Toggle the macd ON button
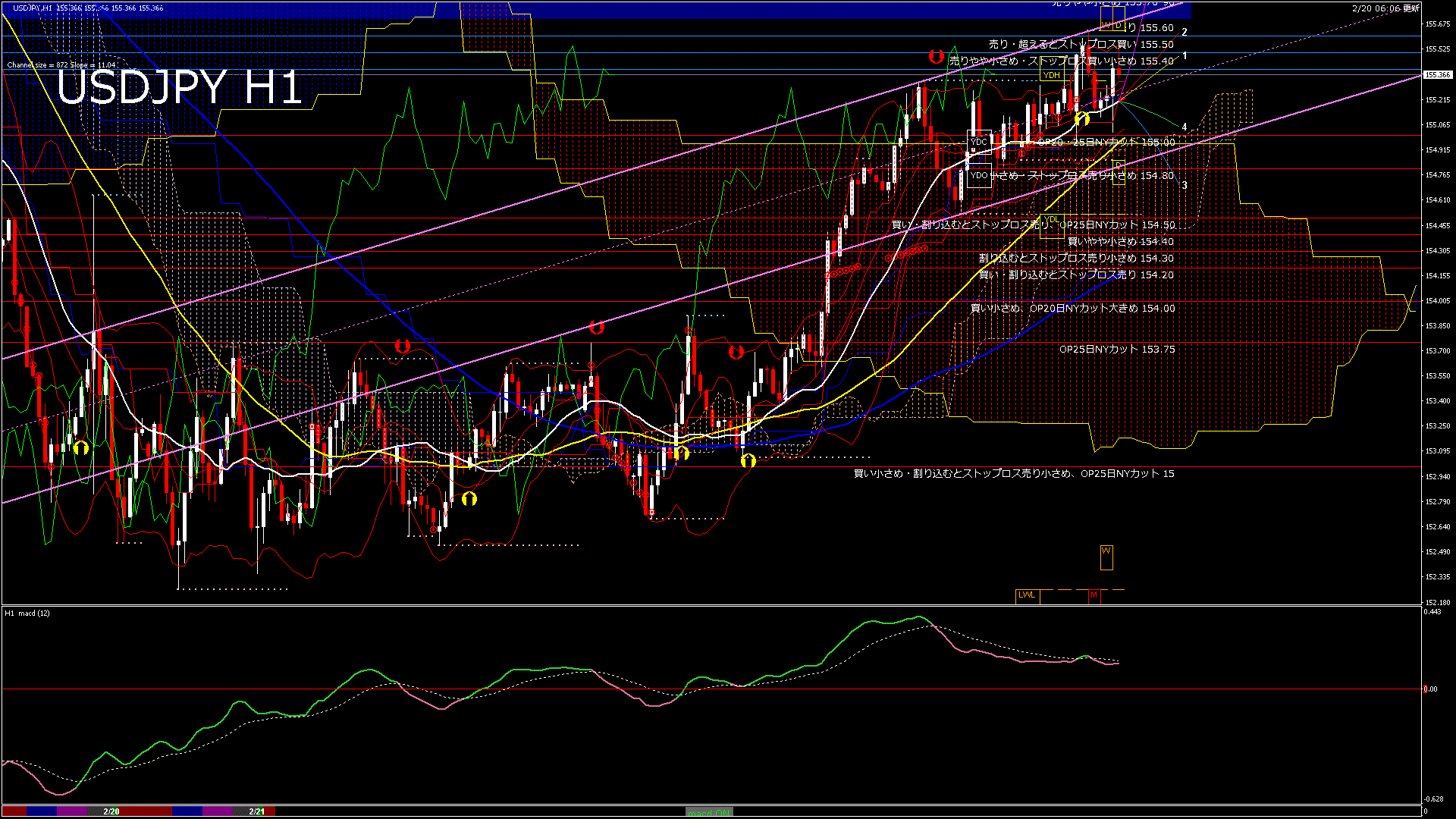The height and width of the screenshot is (819, 1456). point(709,812)
